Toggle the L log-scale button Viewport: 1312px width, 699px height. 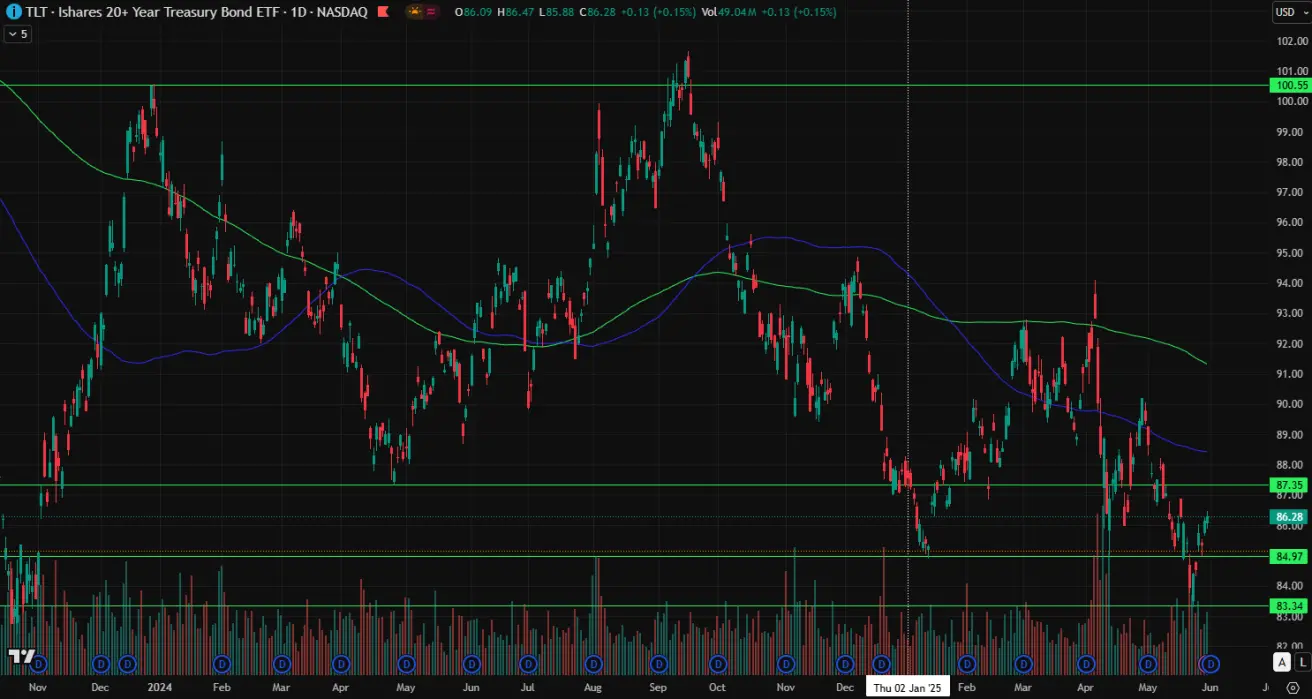pos(1301,662)
